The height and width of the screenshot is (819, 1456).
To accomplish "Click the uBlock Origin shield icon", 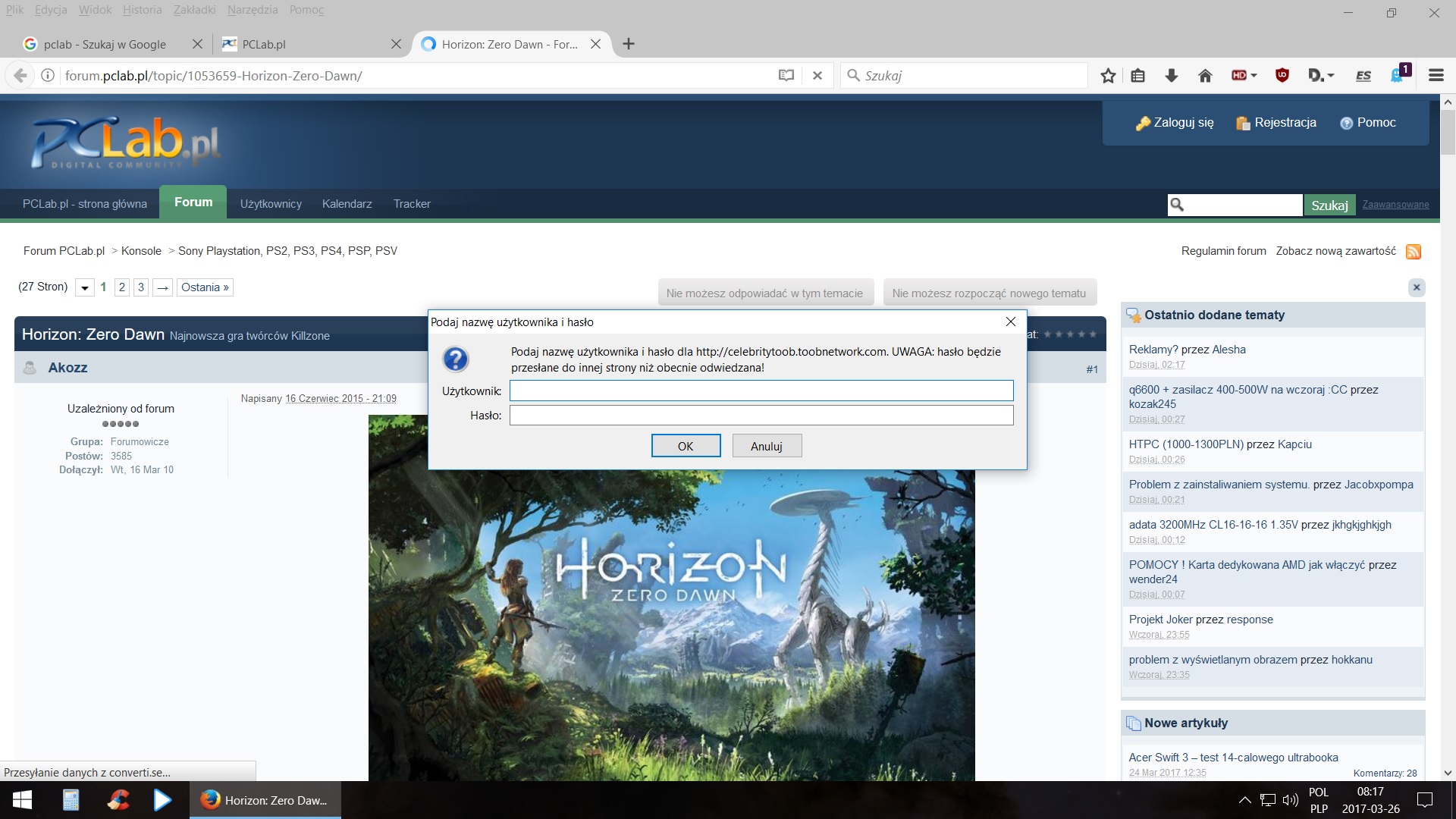I will (x=1282, y=76).
